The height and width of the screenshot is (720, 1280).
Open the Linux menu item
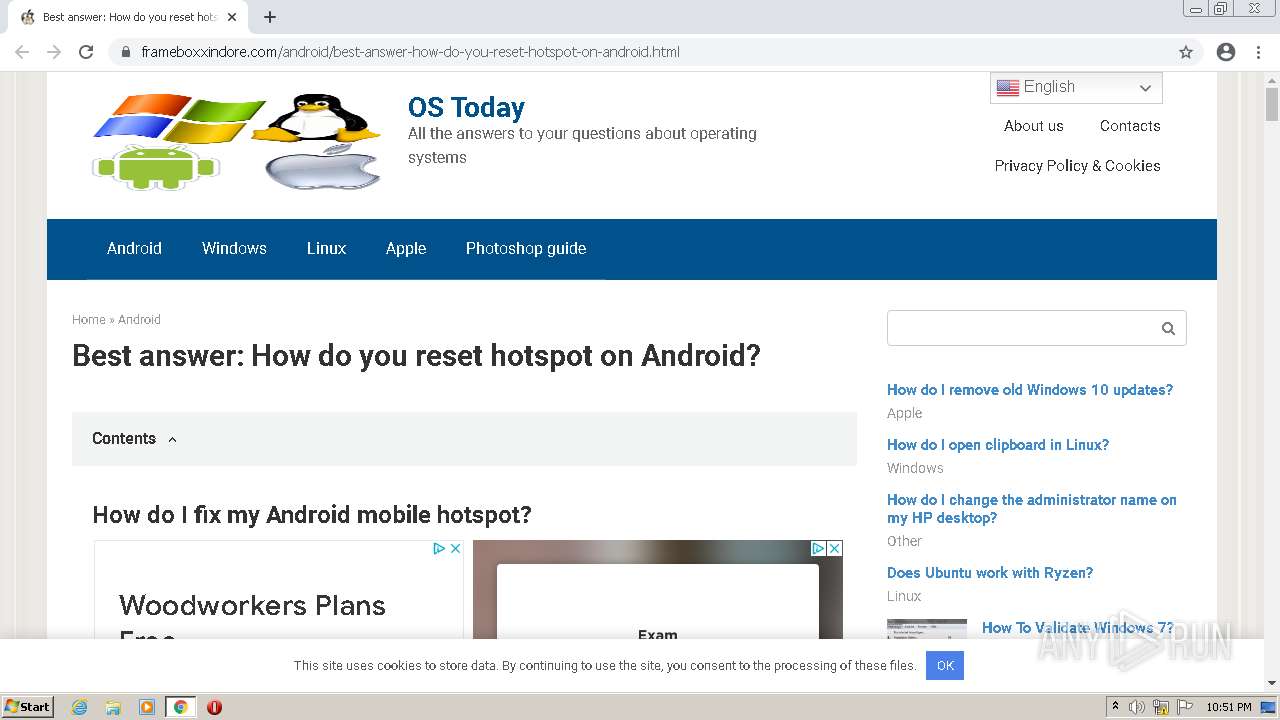tap(326, 248)
